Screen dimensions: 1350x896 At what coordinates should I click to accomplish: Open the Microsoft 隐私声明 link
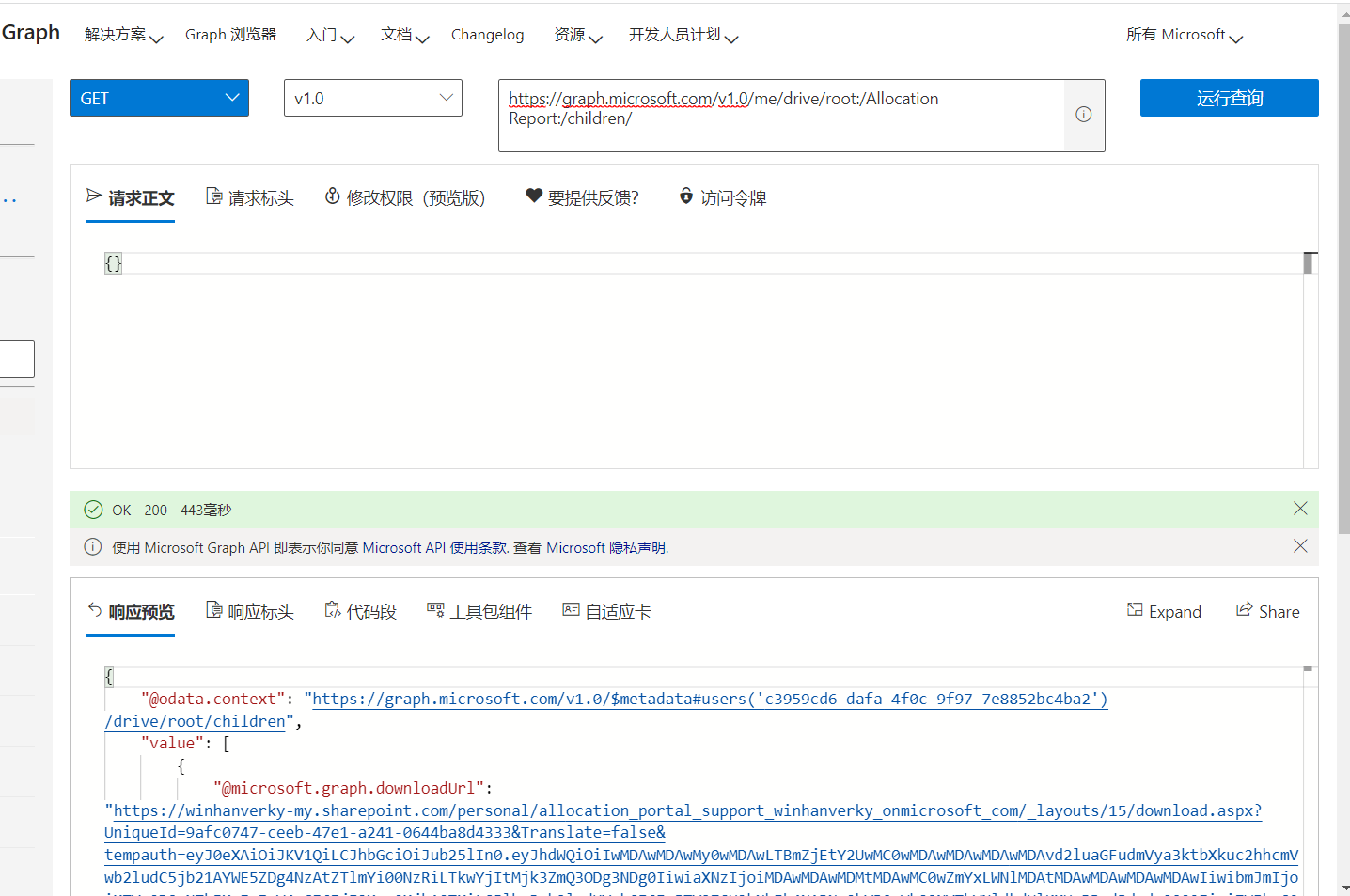(606, 547)
